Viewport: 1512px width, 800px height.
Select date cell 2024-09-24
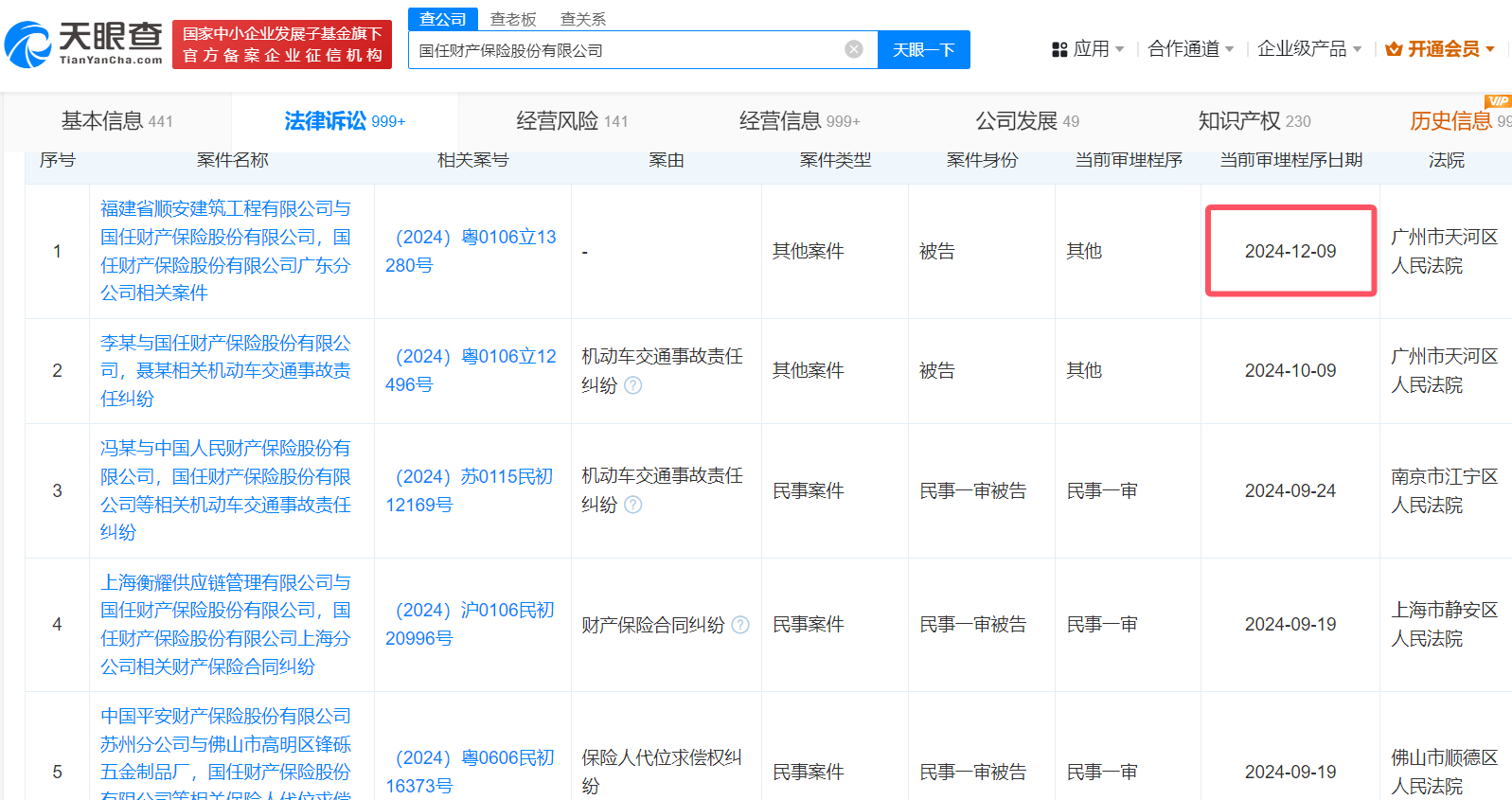click(x=1290, y=490)
